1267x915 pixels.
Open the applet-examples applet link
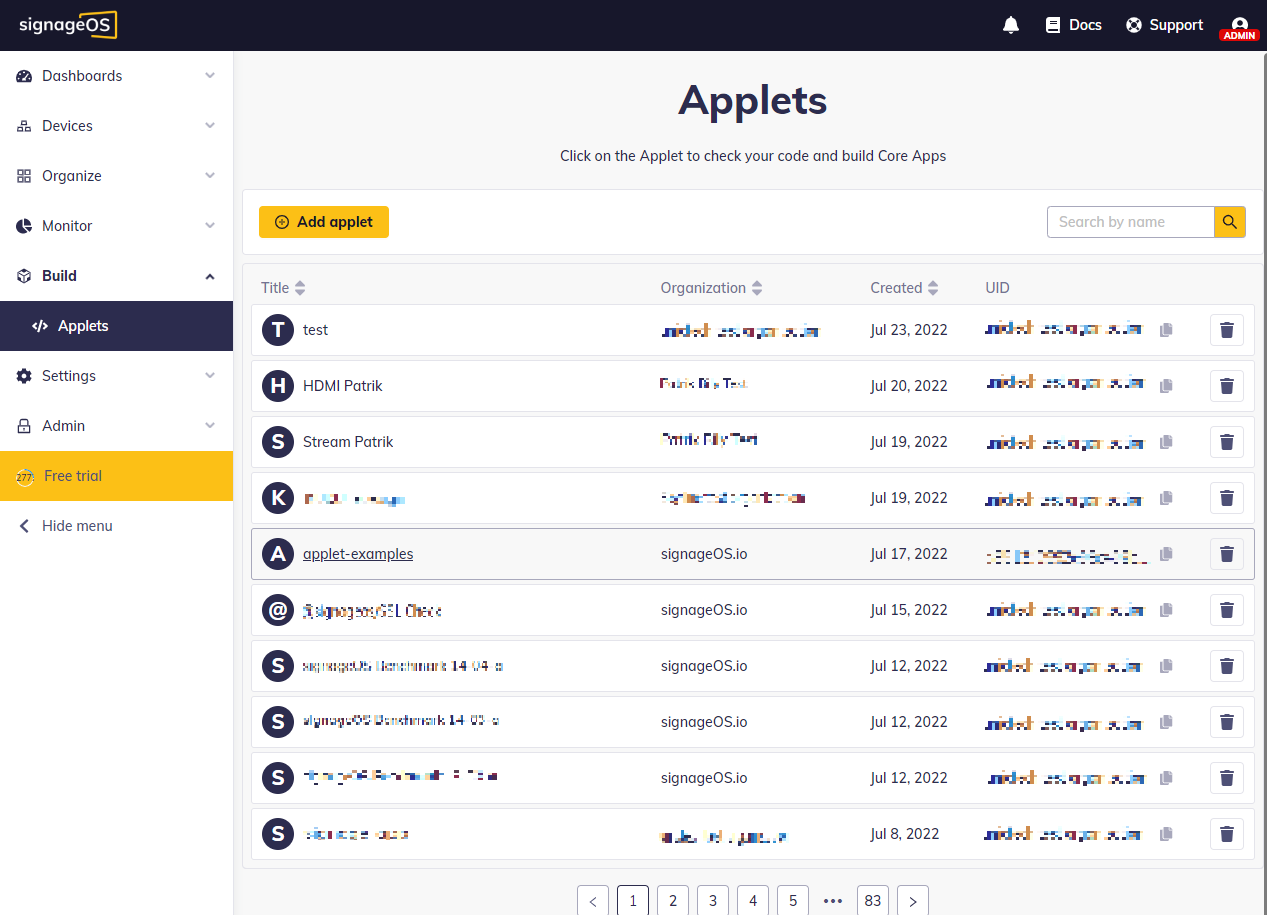click(357, 553)
